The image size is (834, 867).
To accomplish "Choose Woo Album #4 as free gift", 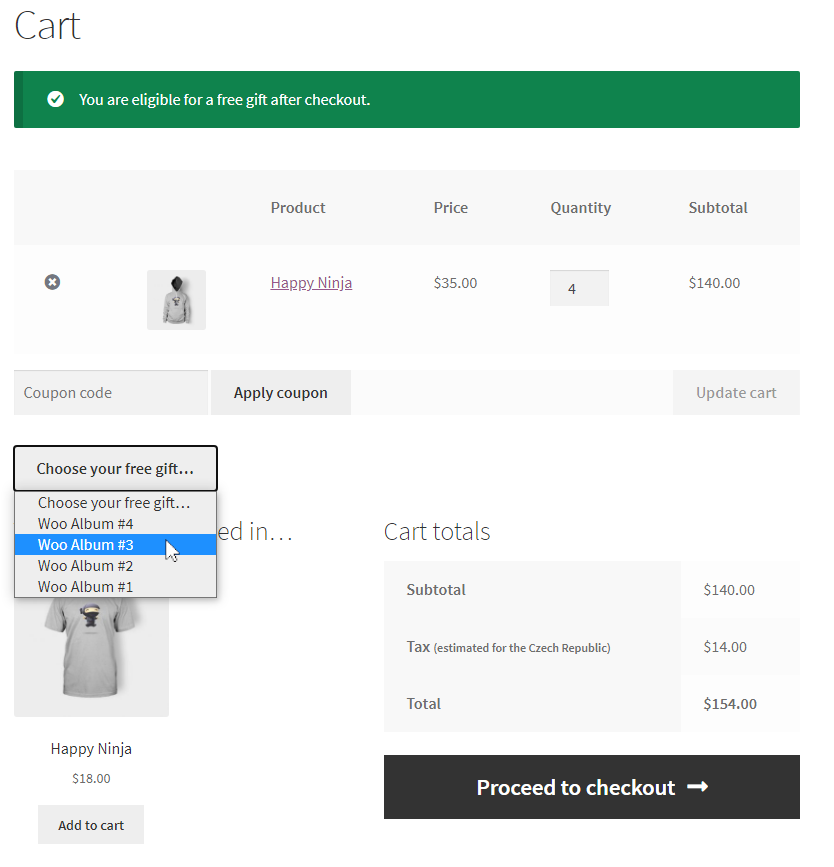I will [86, 524].
